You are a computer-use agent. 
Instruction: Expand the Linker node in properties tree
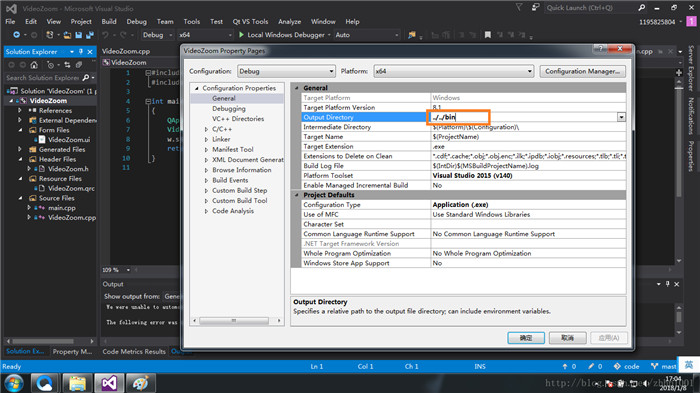[206, 139]
